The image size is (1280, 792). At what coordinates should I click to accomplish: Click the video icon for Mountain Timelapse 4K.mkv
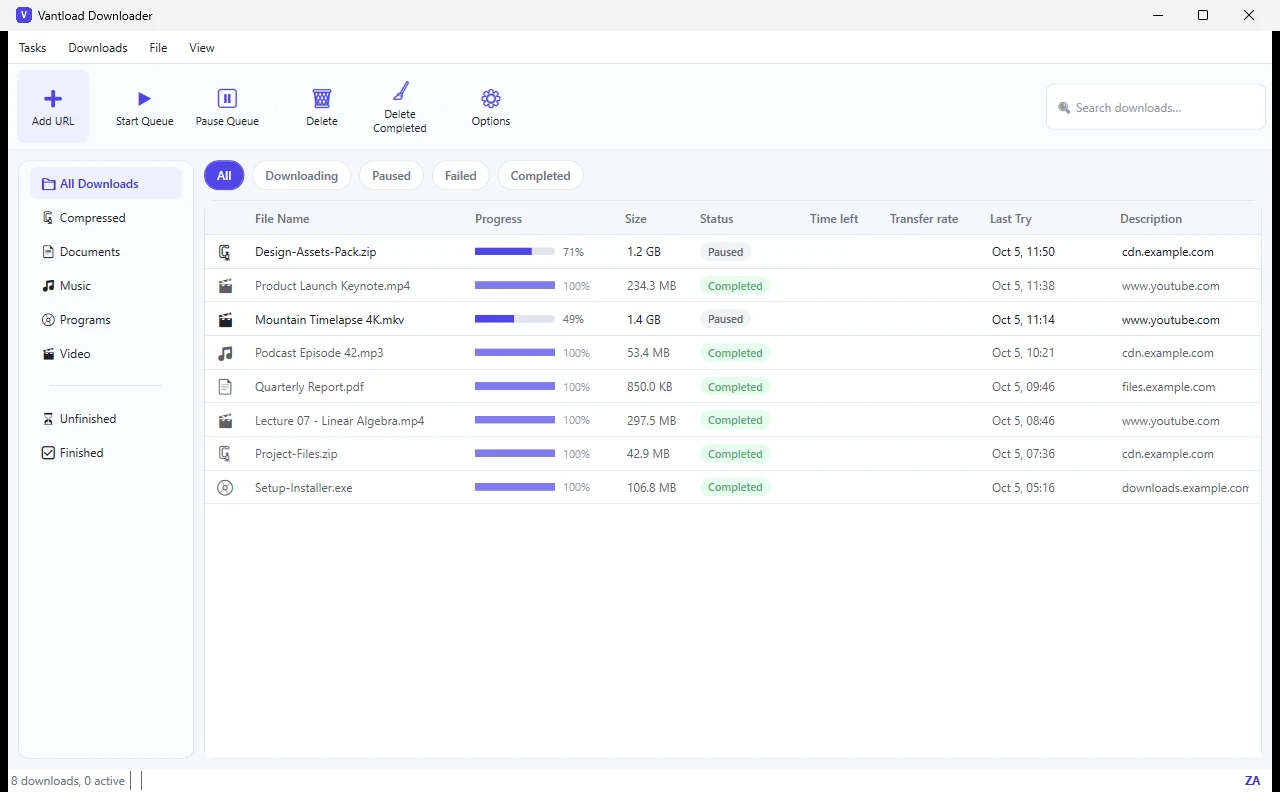[225, 320]
